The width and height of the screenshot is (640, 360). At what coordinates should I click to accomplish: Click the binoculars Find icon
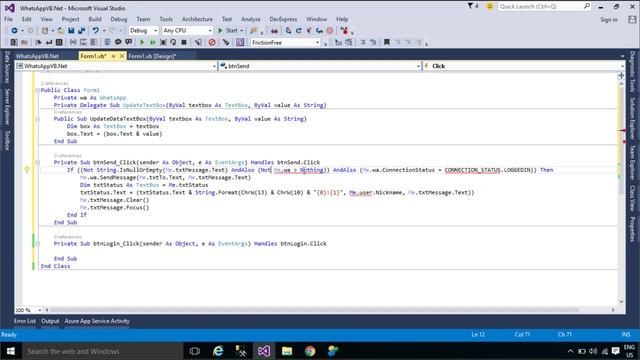(274, 31)
